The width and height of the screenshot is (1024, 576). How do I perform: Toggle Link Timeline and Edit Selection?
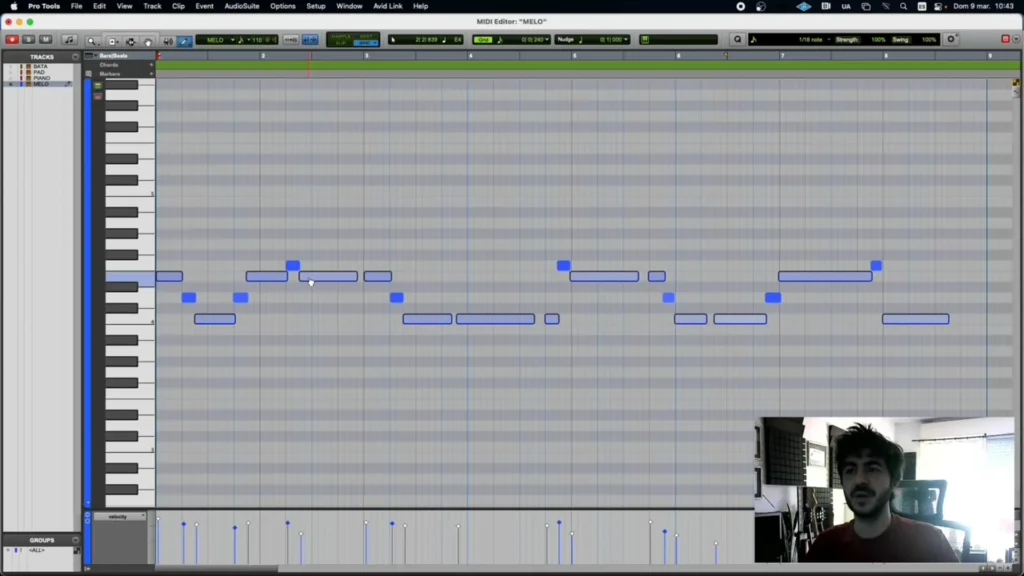pos(291,40)
